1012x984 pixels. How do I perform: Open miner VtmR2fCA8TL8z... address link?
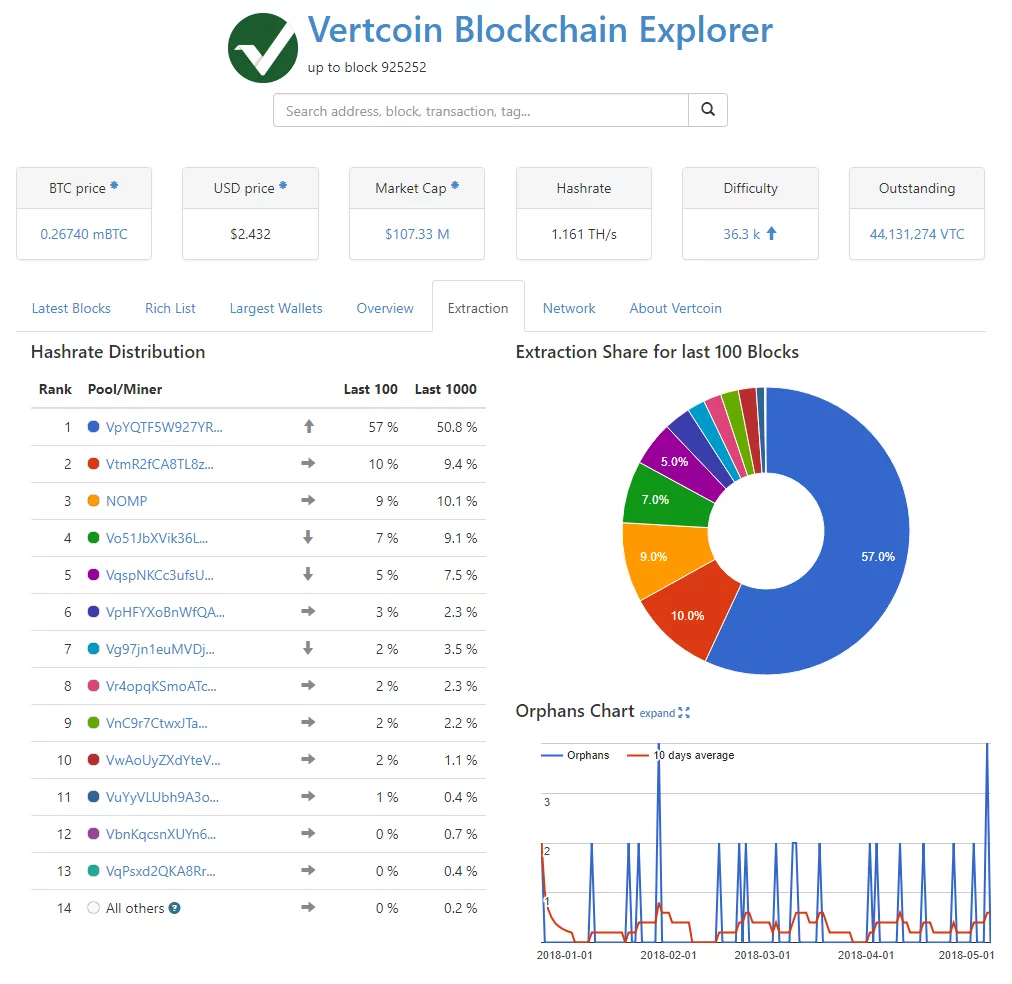pos(159,465)
